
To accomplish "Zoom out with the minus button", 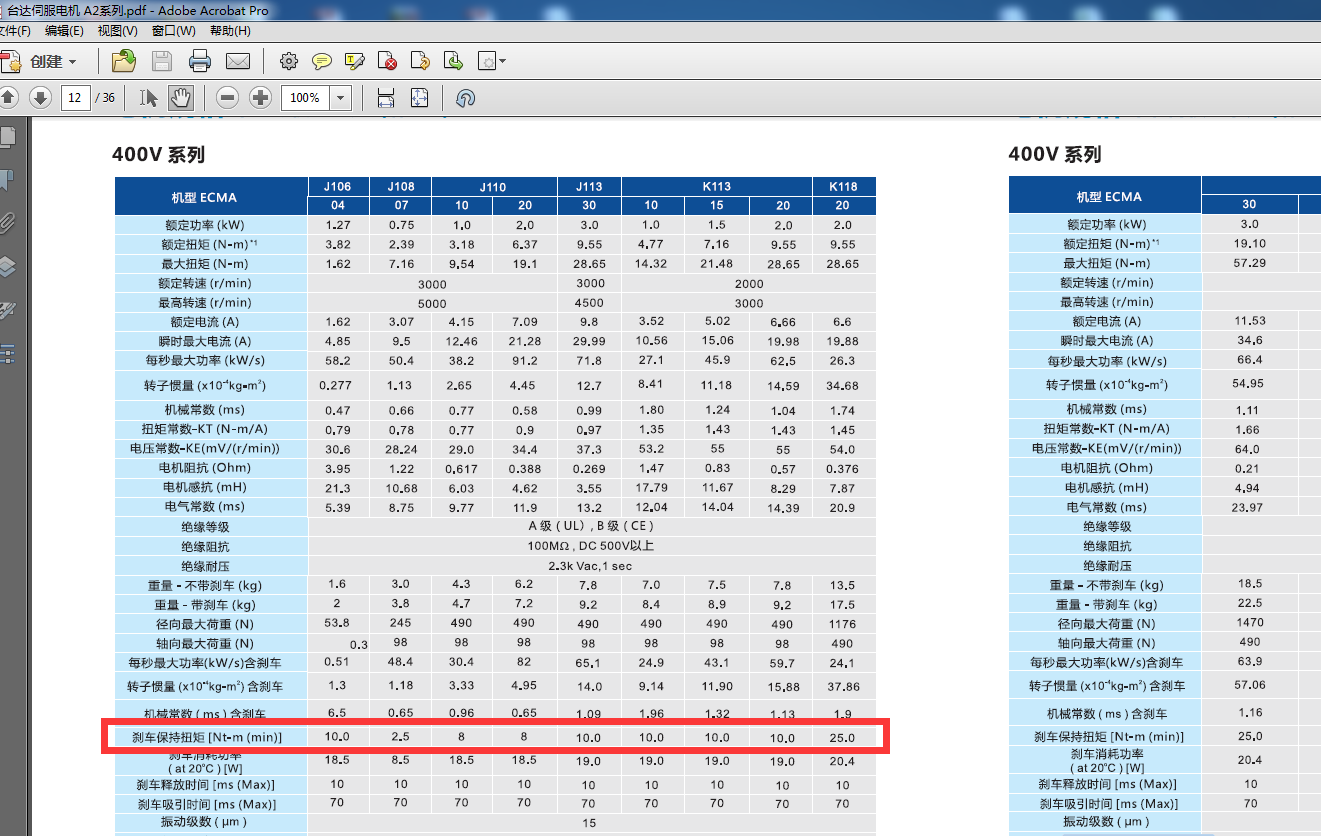I will pyautogui.click(x=227, y=97).
